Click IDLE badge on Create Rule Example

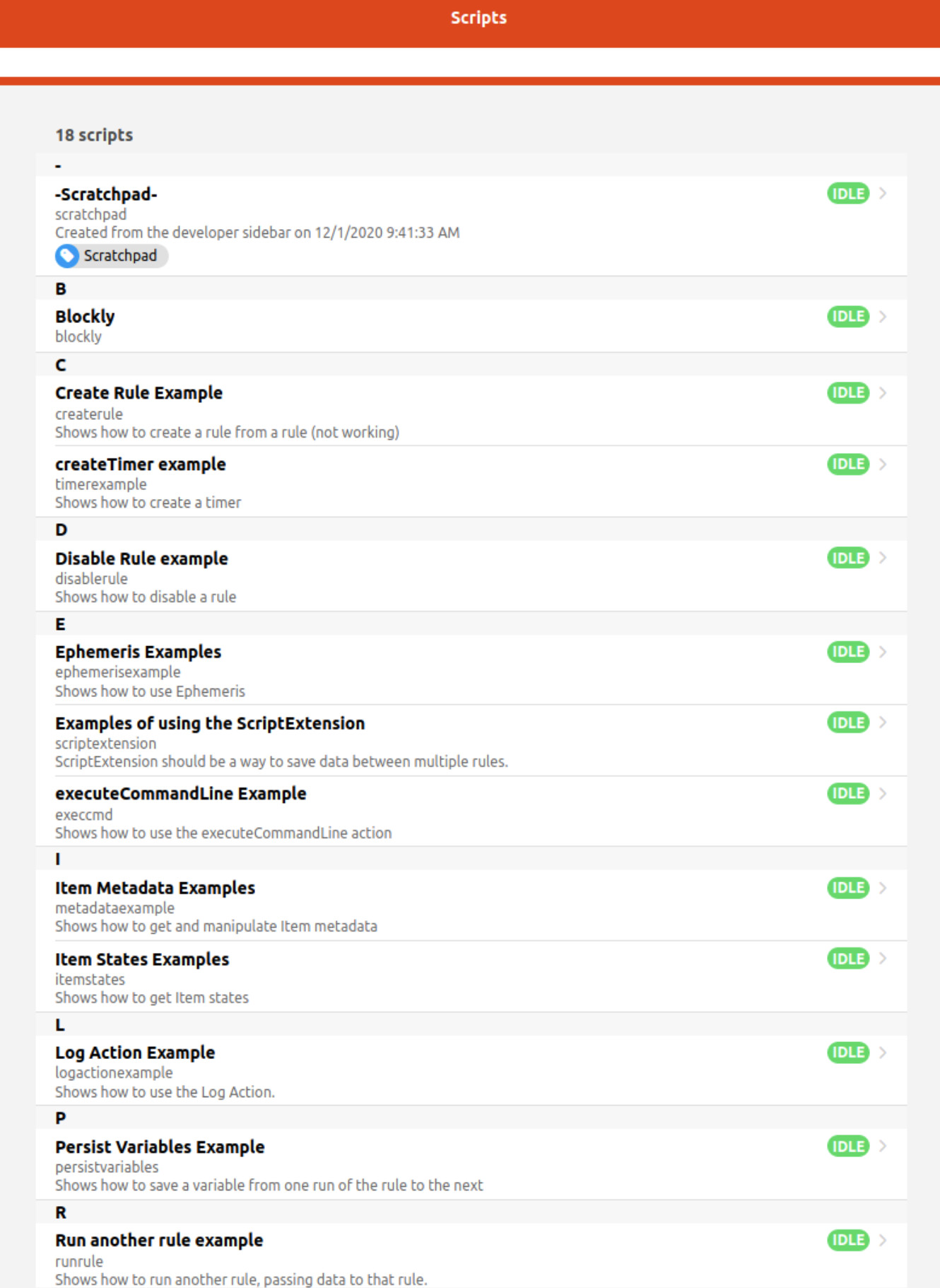coord(847,393)
